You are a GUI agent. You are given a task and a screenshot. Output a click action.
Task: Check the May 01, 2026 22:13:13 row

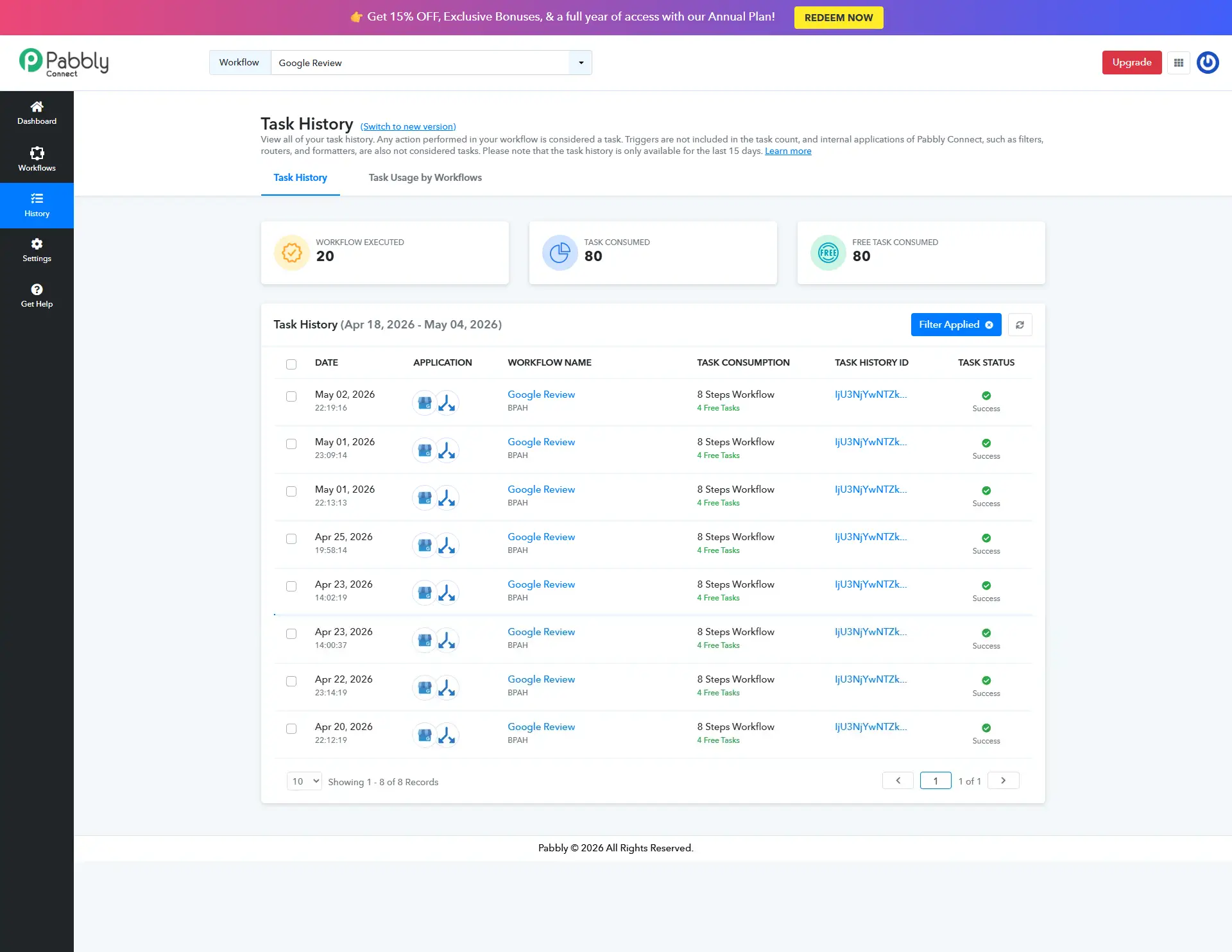coord(291,491)
